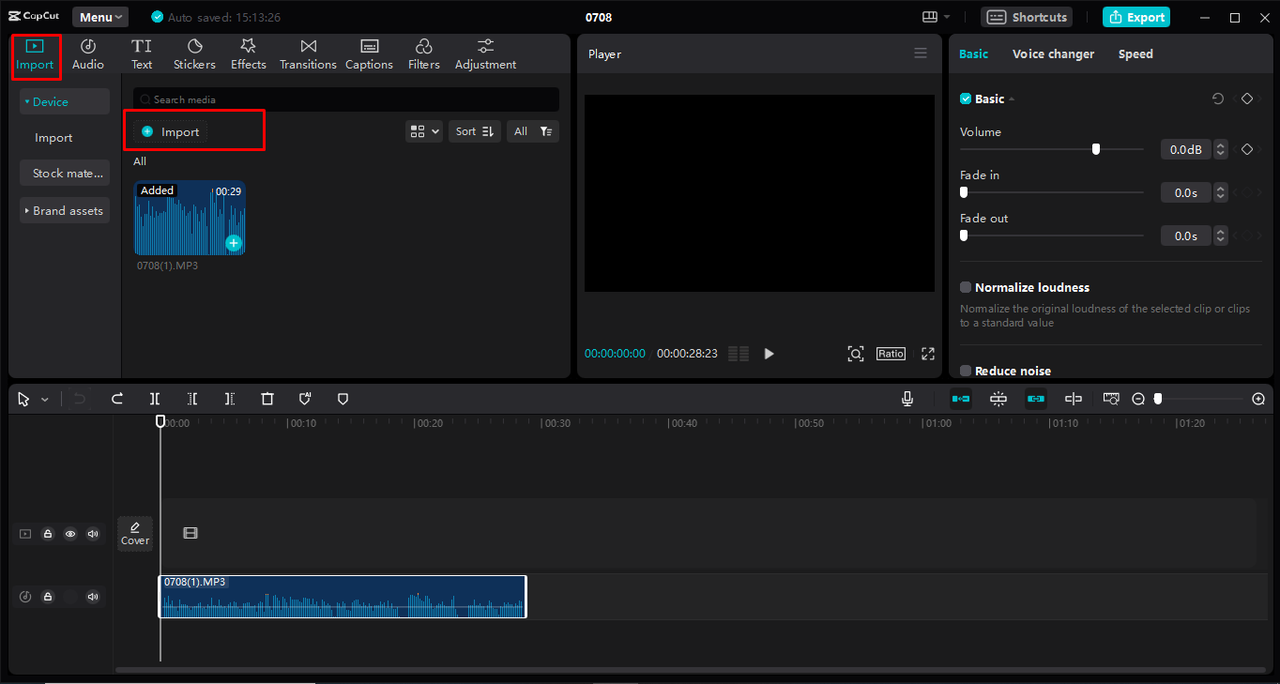Play the preview in the Player
The image size is (1280, 684).
click(x=769, y=354)
